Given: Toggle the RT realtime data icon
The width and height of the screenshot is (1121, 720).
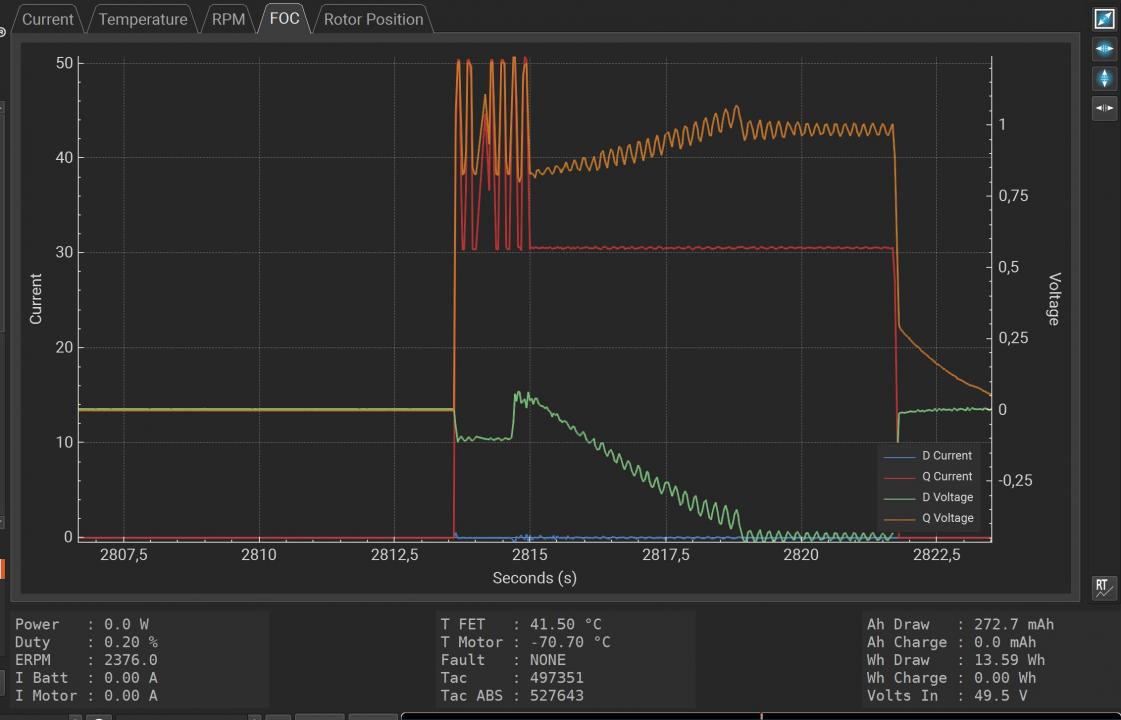Looking at the screenshot, I should coord(1104,588).
